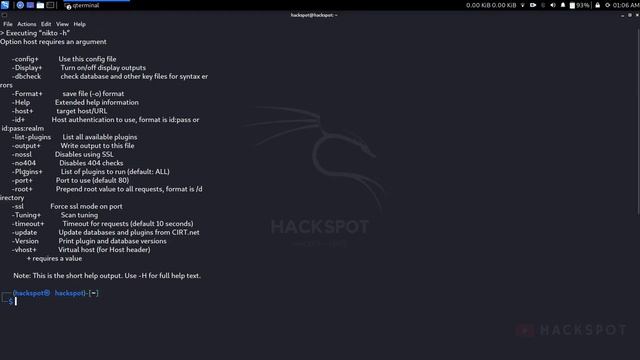Screen dimensions: 640x360
Task: Click the hackspot@hackspot window title
Action: (x=314, y=15)
